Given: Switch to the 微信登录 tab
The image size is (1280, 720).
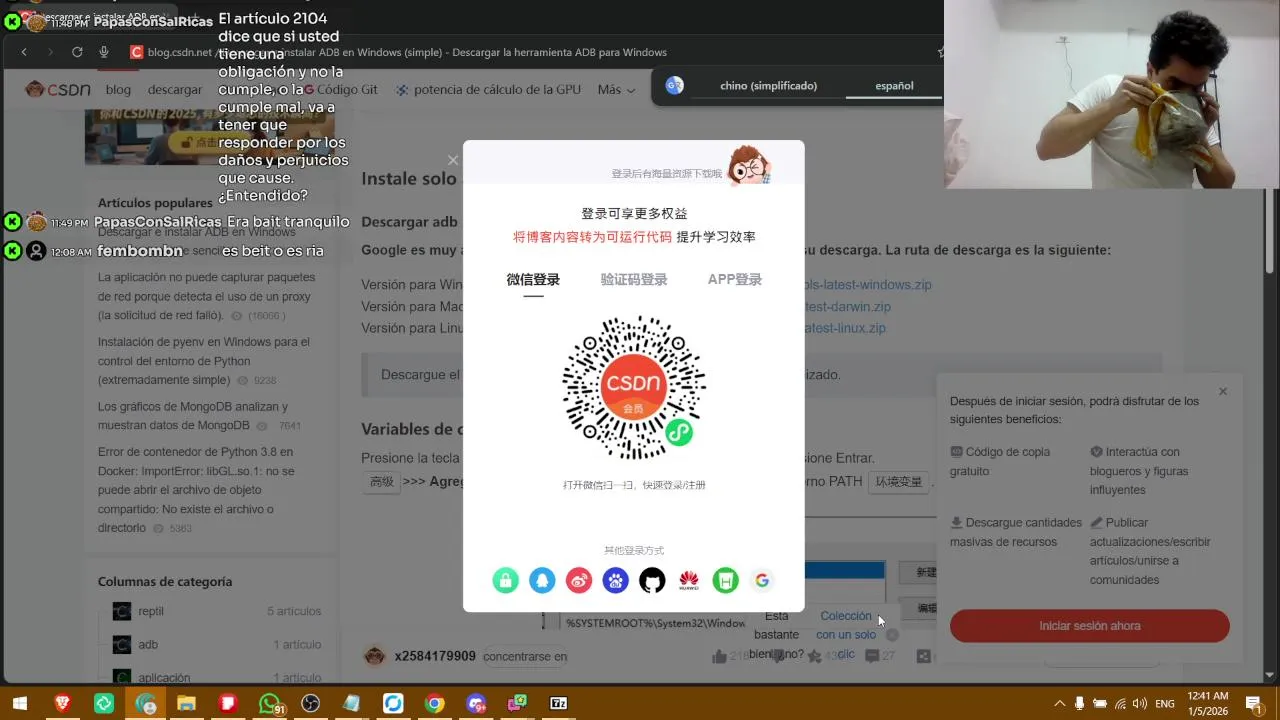Looking at the screenshot, I should coord(533,280).
